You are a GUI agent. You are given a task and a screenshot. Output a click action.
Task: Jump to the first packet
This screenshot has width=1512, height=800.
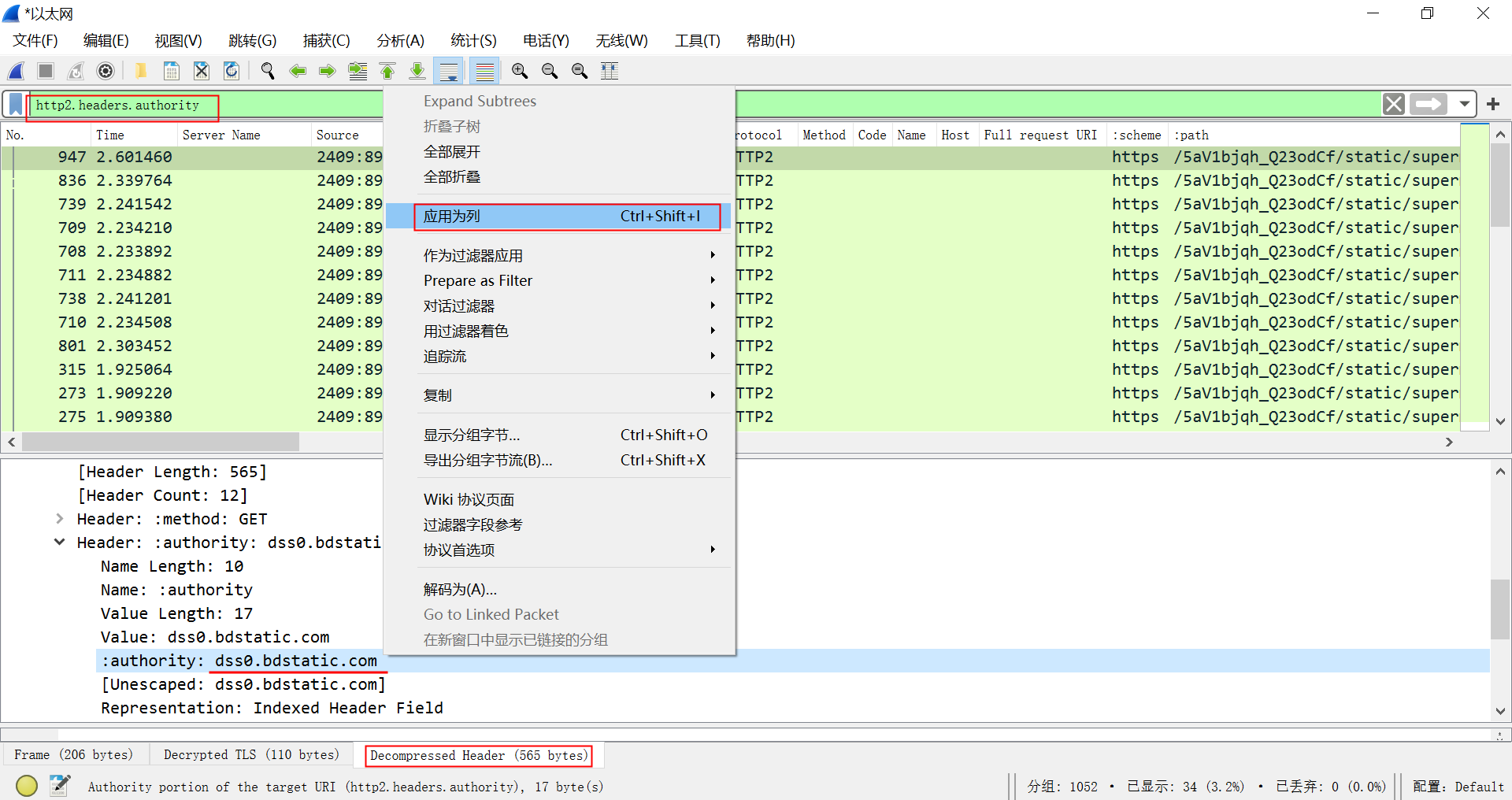[x=387, y=71]
